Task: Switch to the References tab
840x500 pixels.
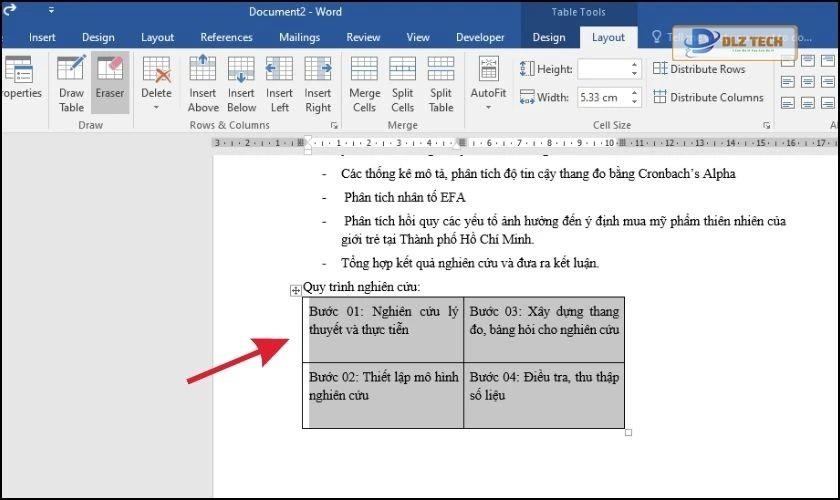Action: pyautogui.click(x=226, y=38)
